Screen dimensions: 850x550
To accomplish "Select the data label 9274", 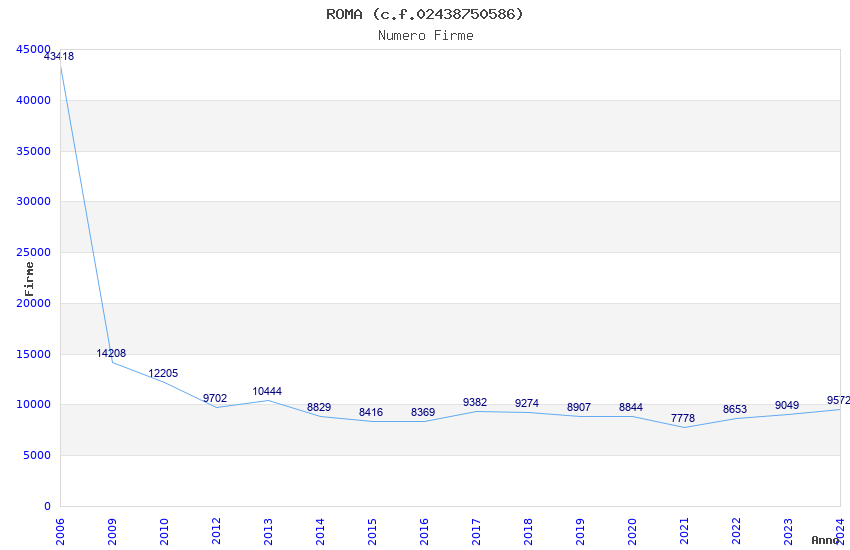I will (527, 403).
